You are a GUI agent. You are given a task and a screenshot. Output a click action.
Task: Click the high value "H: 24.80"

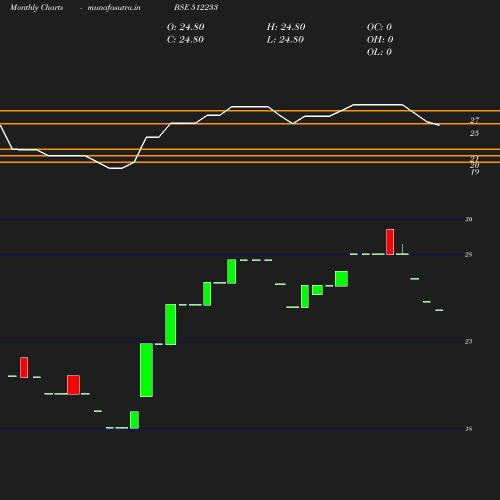coord(286,27)
